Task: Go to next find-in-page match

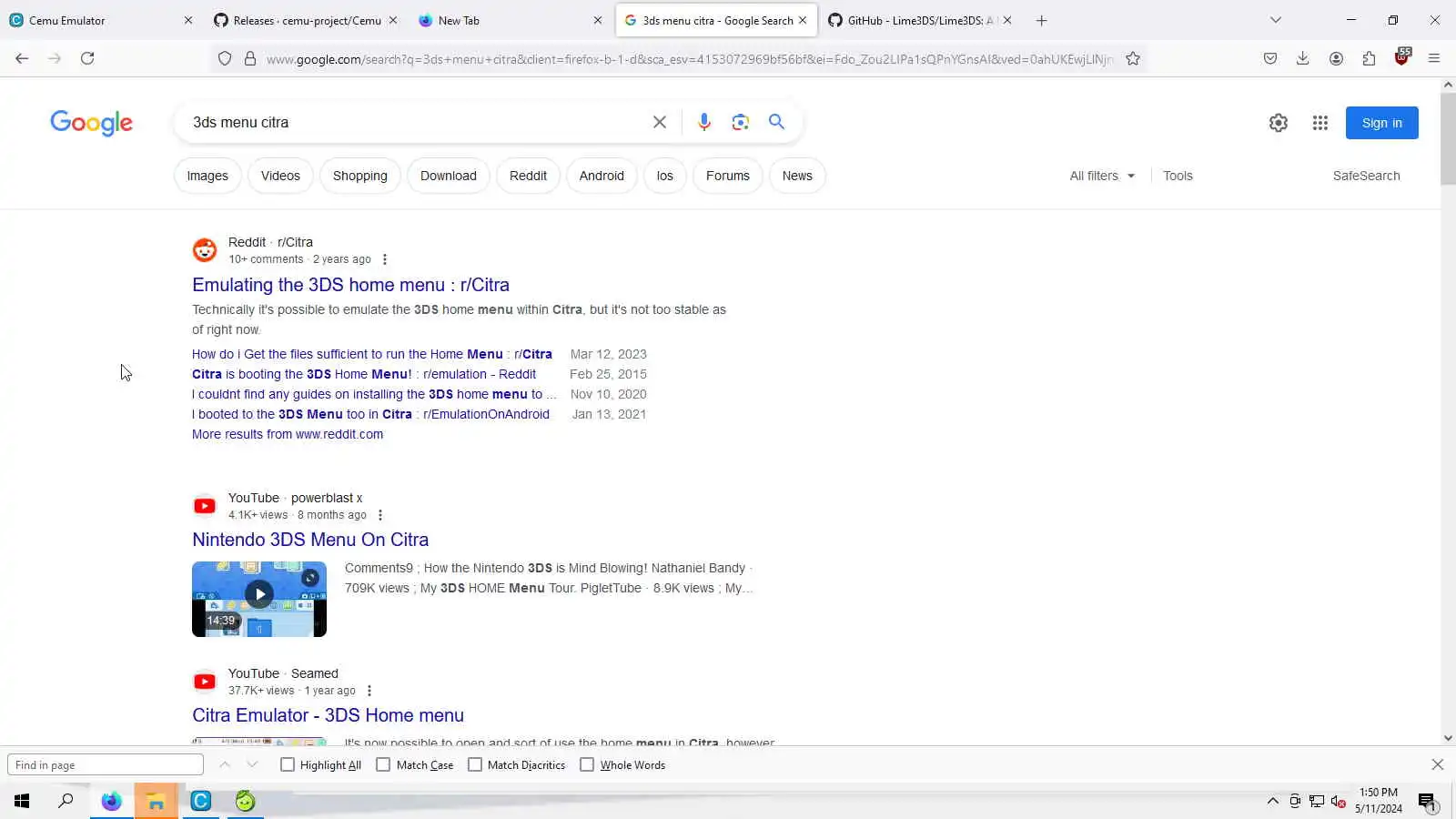Action: pos(253,765)
